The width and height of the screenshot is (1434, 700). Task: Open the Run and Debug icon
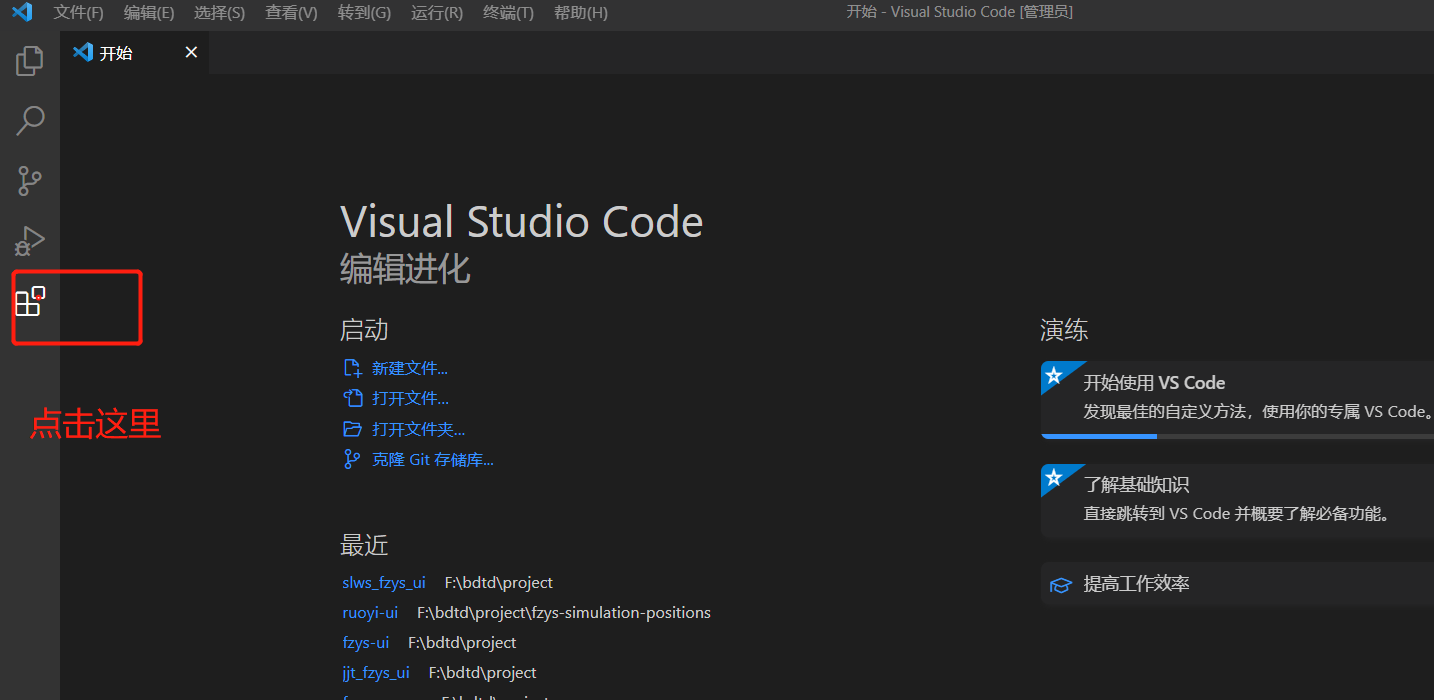(29, 240)
